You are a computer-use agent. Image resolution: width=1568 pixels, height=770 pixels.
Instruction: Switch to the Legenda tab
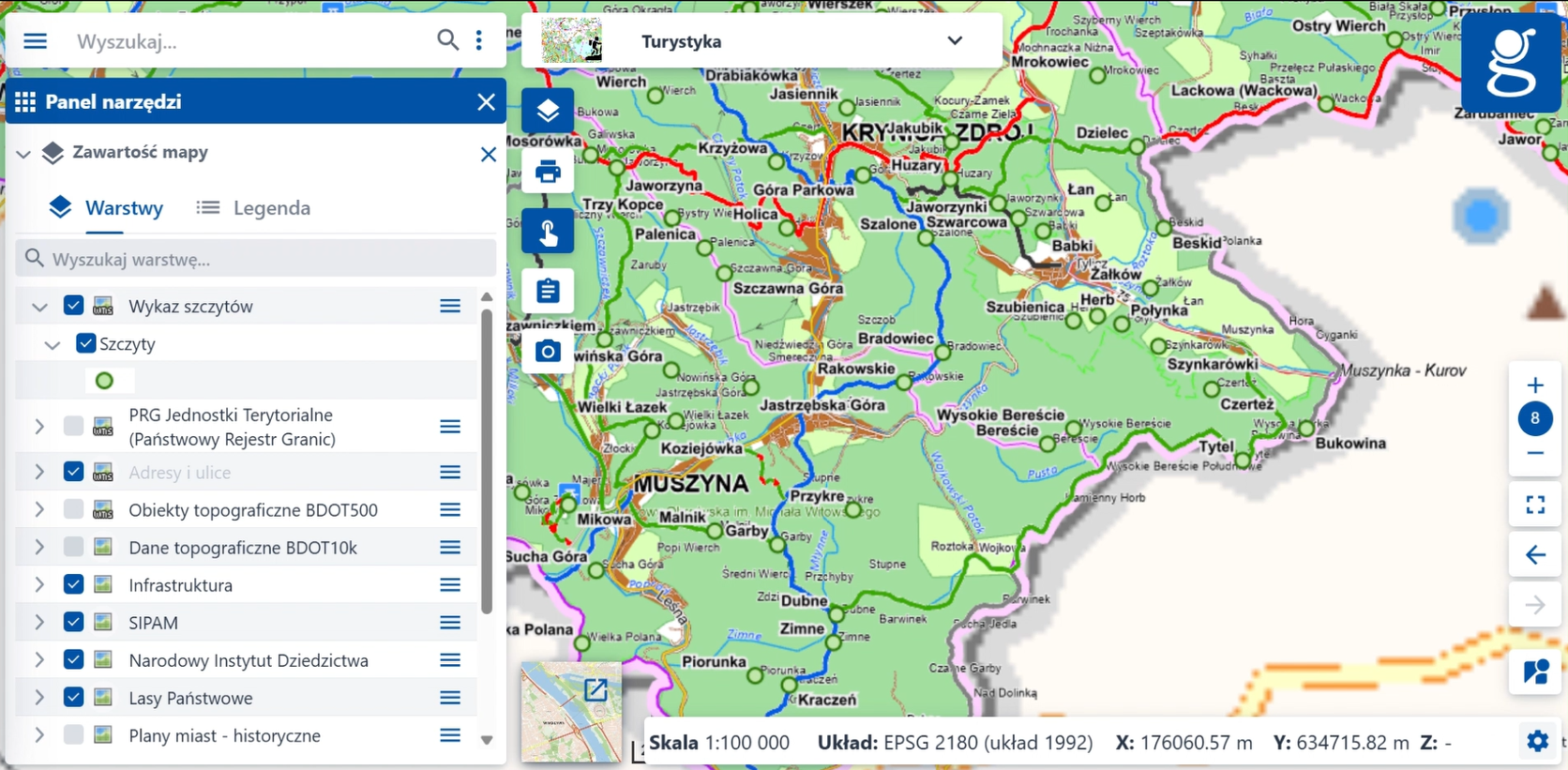click(x=254, y=208)
